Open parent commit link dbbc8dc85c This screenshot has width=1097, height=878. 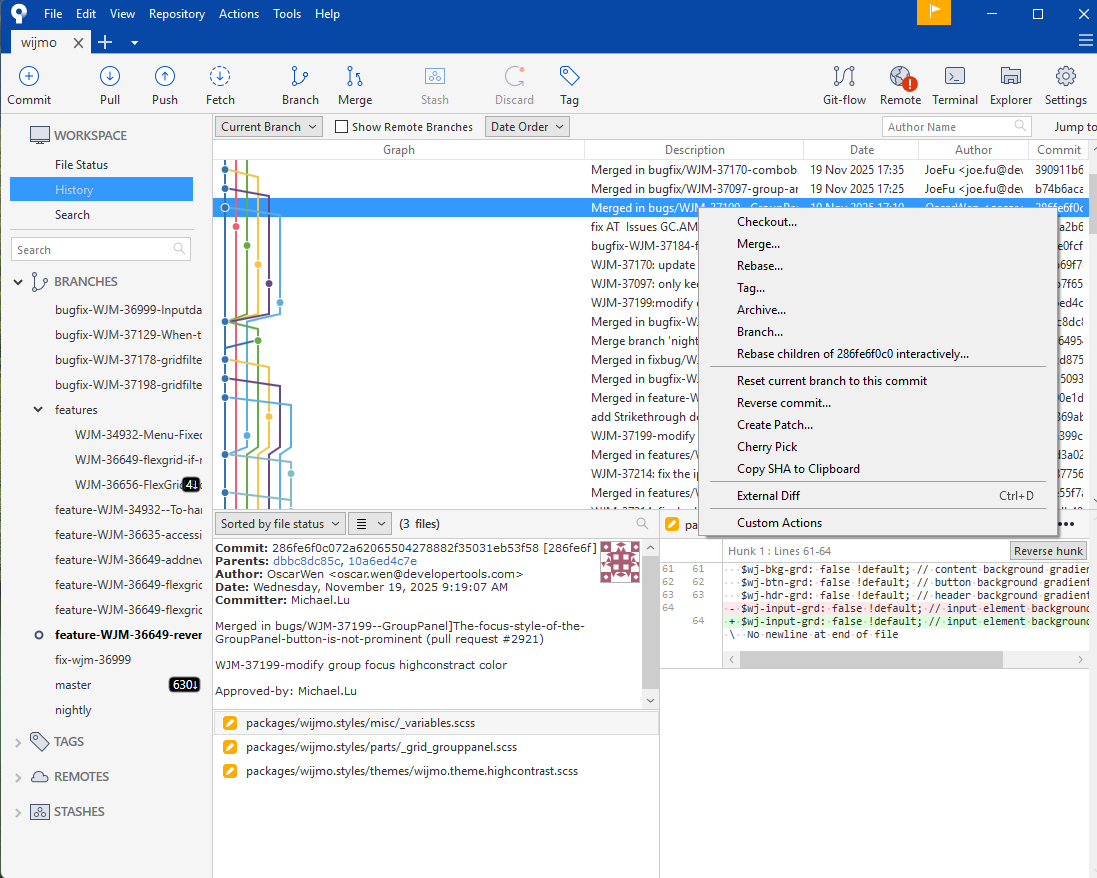pyautogui.click(x=306, y=560)
